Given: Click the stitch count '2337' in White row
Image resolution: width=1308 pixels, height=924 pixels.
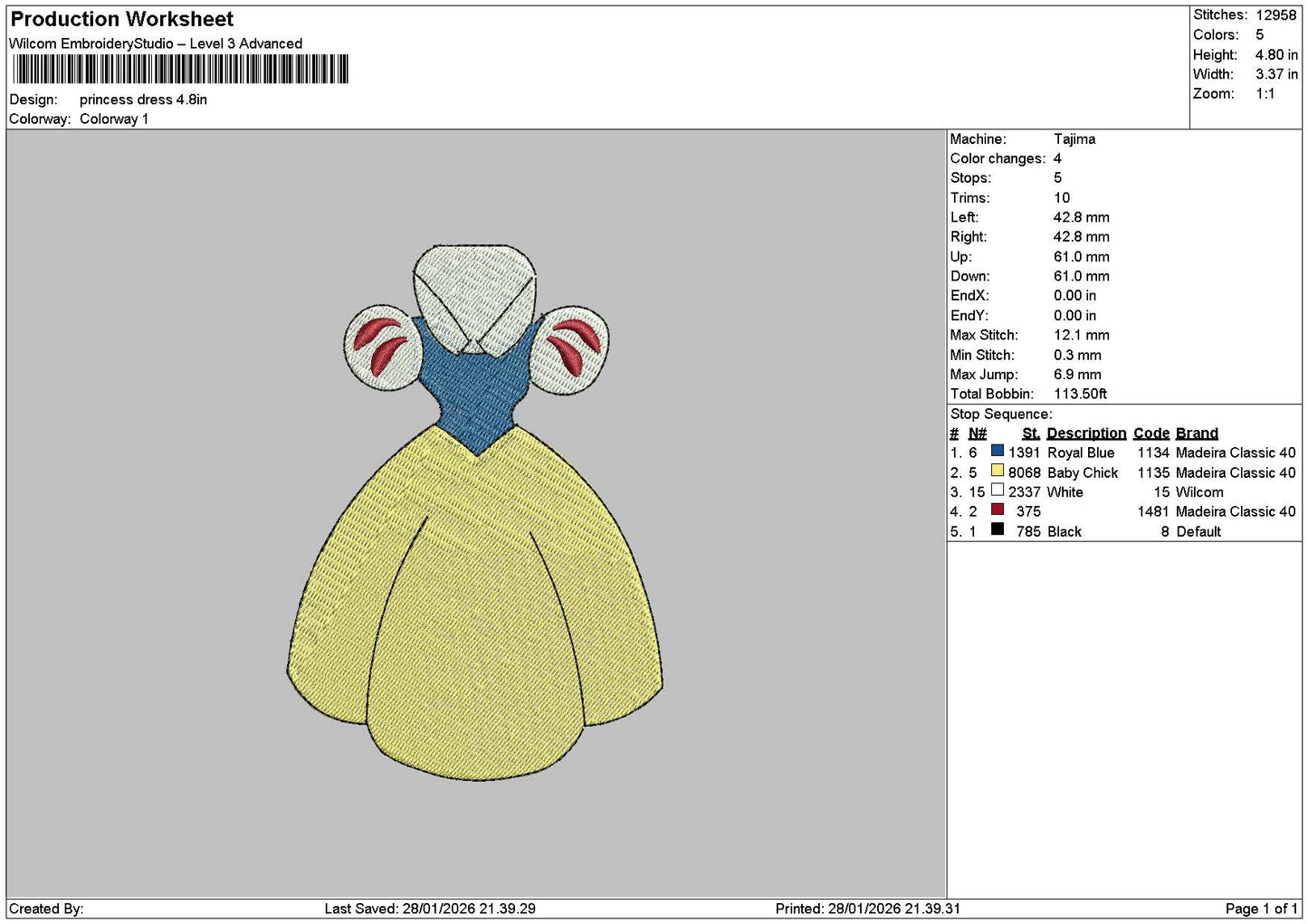Looking at the screenshot, I should pyautogui.click(x=1025, y=492).
